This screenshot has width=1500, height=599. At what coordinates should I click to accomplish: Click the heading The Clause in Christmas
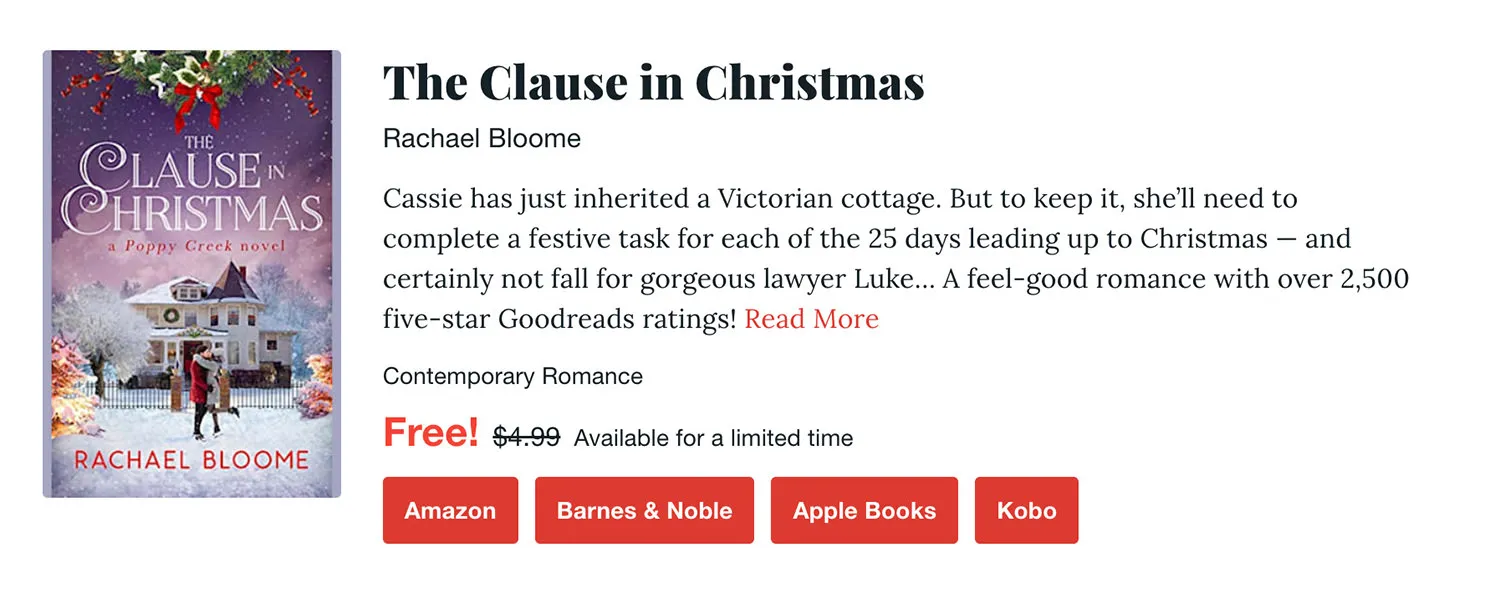653,83
